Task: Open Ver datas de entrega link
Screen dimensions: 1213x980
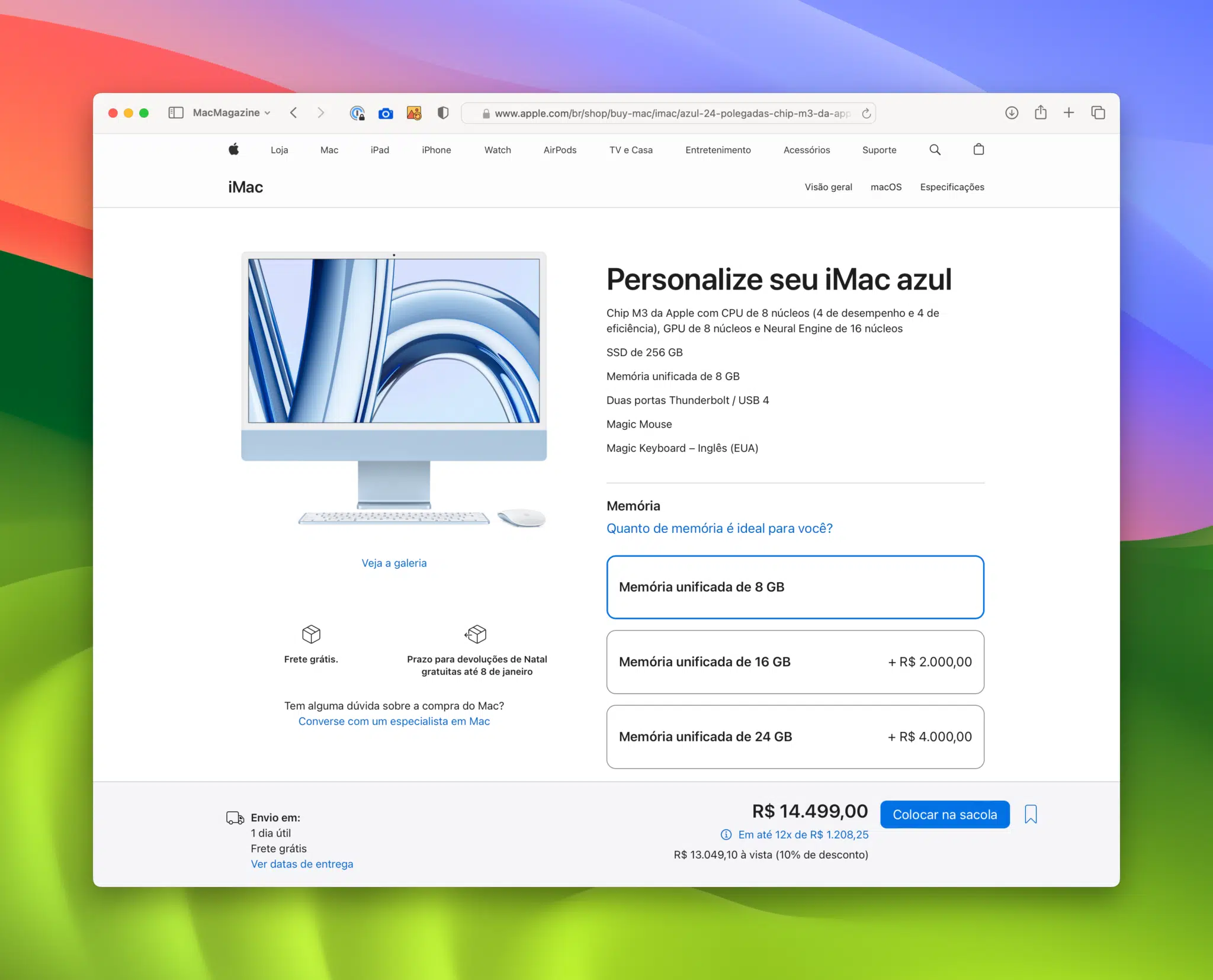Action: (x=301, y=864)
